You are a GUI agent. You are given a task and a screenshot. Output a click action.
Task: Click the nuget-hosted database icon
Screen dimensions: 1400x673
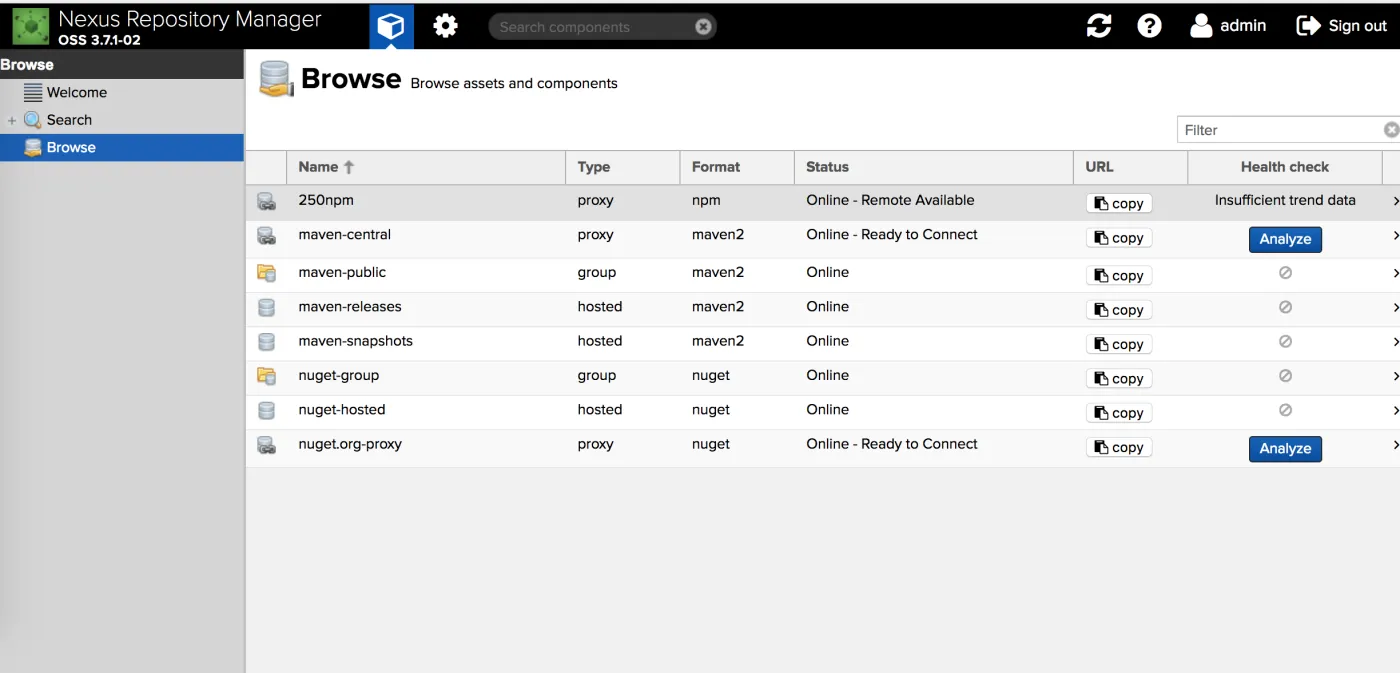pyautogui.click(x=266, y=411)
